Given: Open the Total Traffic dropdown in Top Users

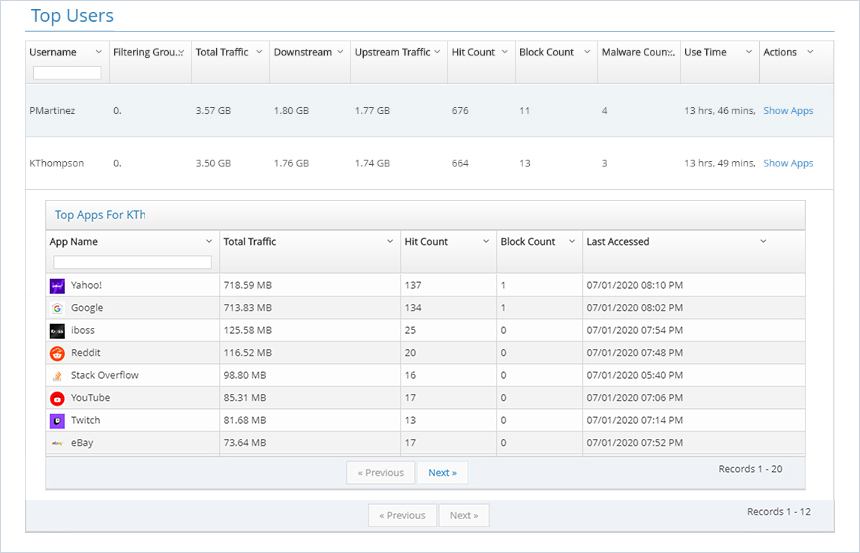Looking at the screenshot, I should [x=259, y=52].
